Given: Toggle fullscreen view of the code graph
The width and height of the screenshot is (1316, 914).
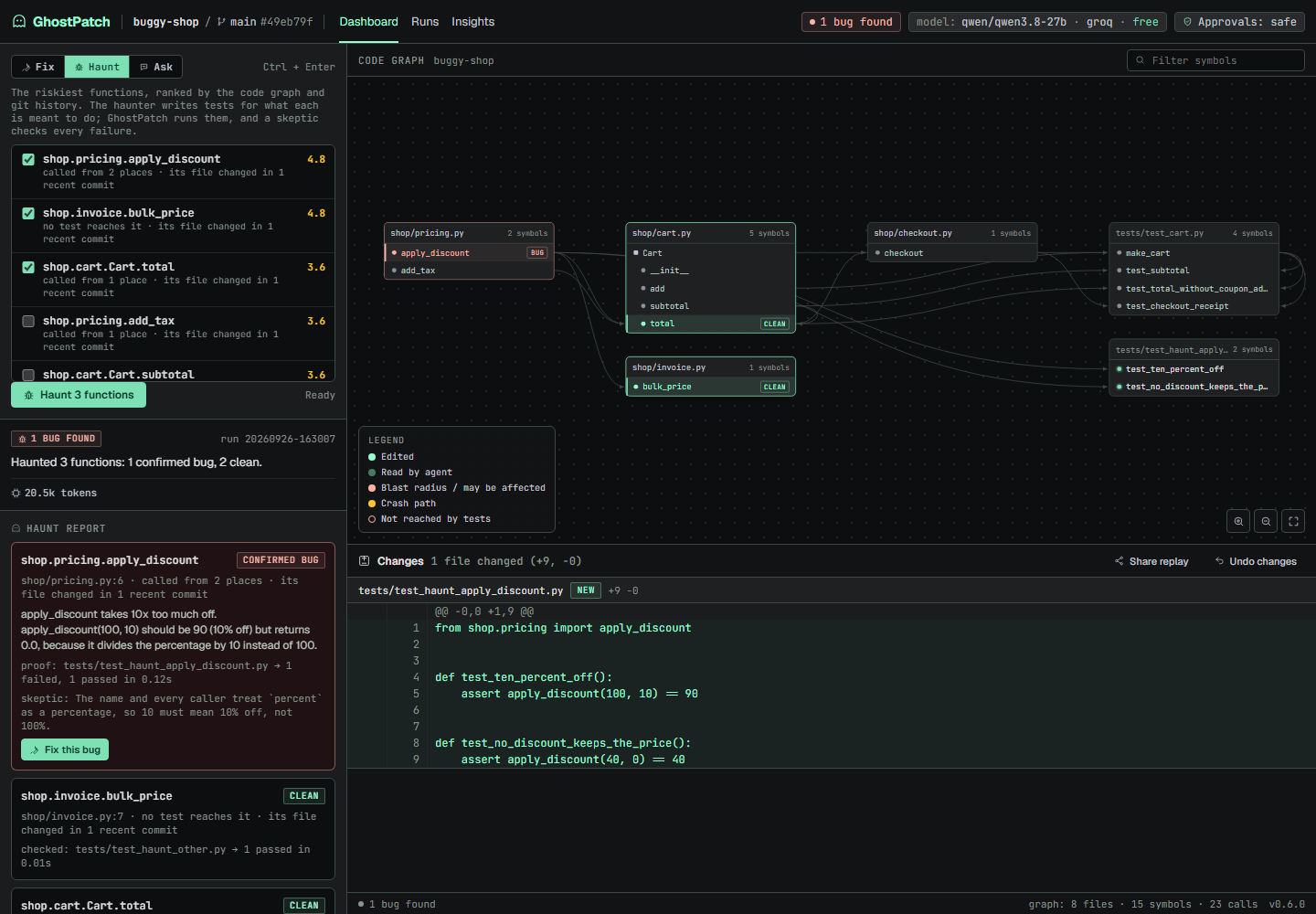Looking at the screenshot, I should tap(1293, 521).
